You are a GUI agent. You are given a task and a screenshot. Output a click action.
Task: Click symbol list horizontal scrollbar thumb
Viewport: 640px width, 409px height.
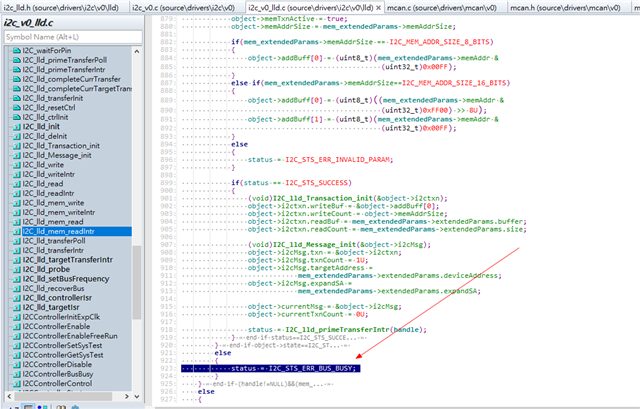pos(63,396)
